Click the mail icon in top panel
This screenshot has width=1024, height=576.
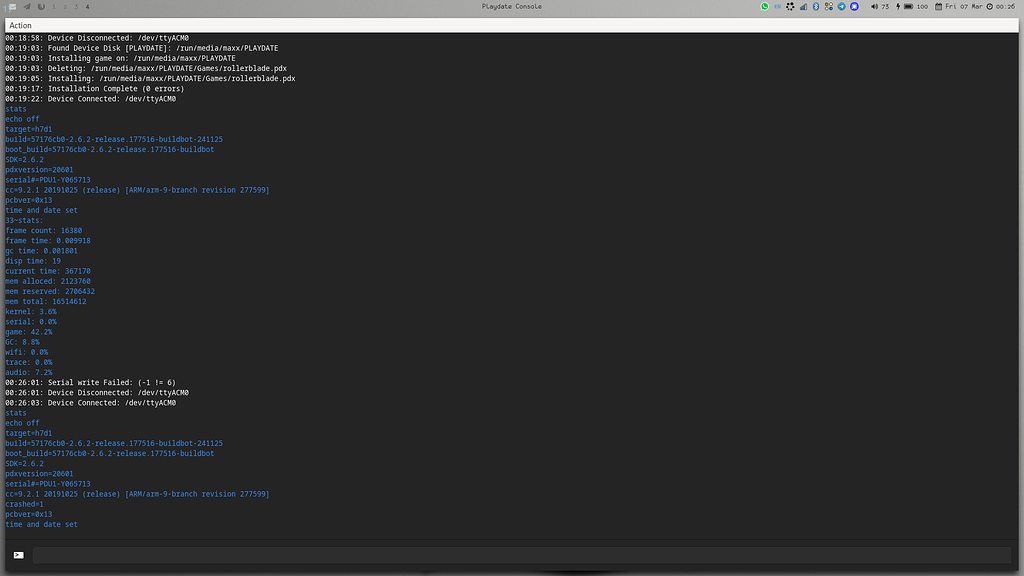12,7
